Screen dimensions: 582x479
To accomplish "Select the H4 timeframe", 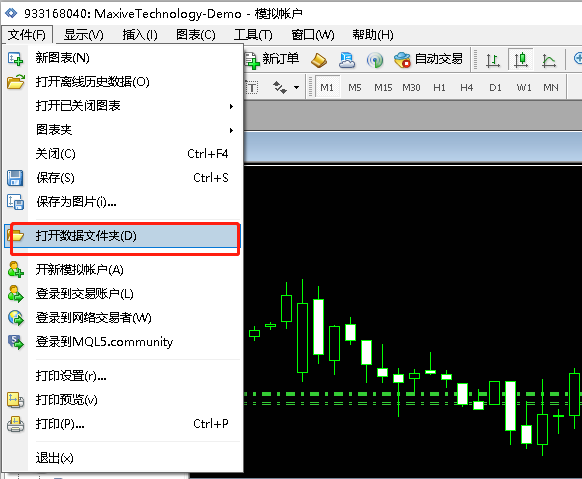I will (x=467, y=88).
